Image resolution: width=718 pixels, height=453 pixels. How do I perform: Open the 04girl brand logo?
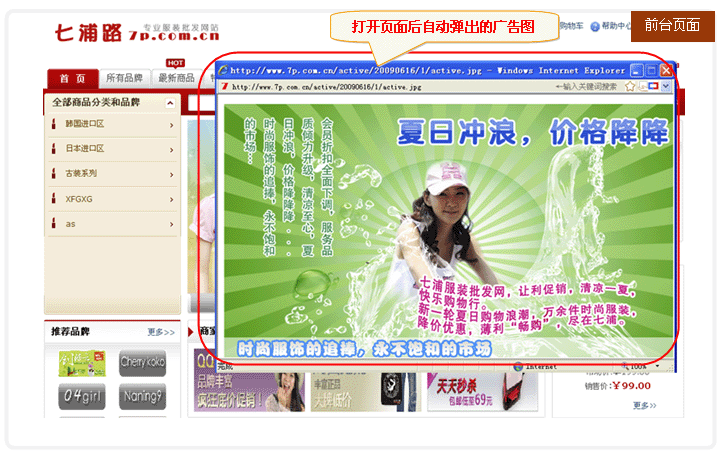click(82, 396)
